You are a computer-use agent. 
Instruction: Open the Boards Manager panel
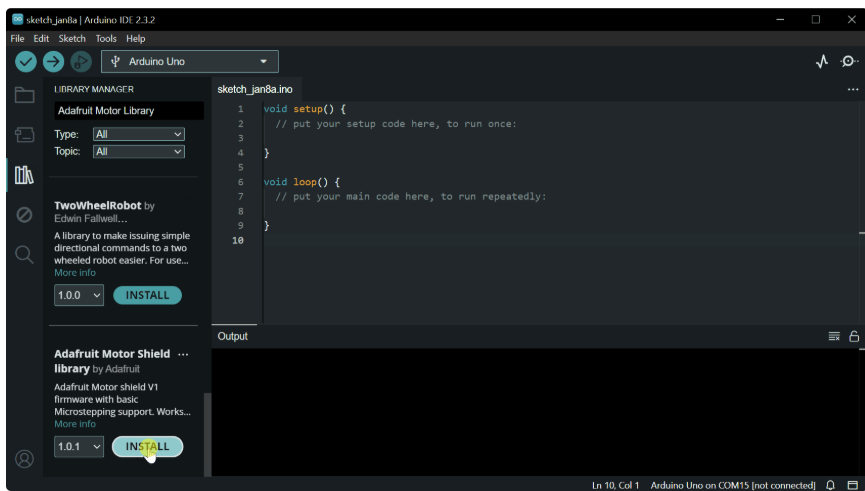click(24, 135)
